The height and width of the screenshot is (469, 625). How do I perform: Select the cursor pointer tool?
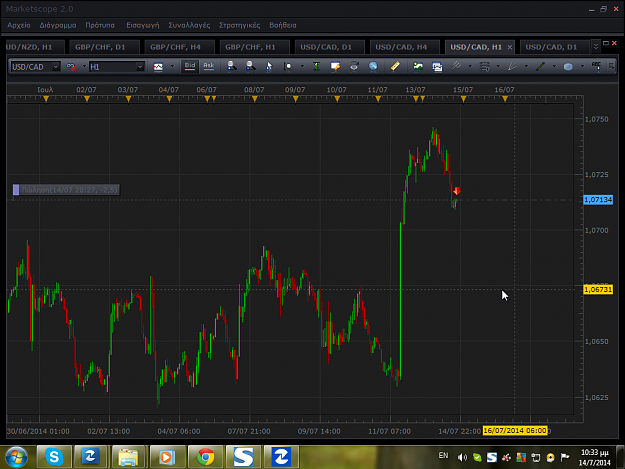[x=269, y=67]
